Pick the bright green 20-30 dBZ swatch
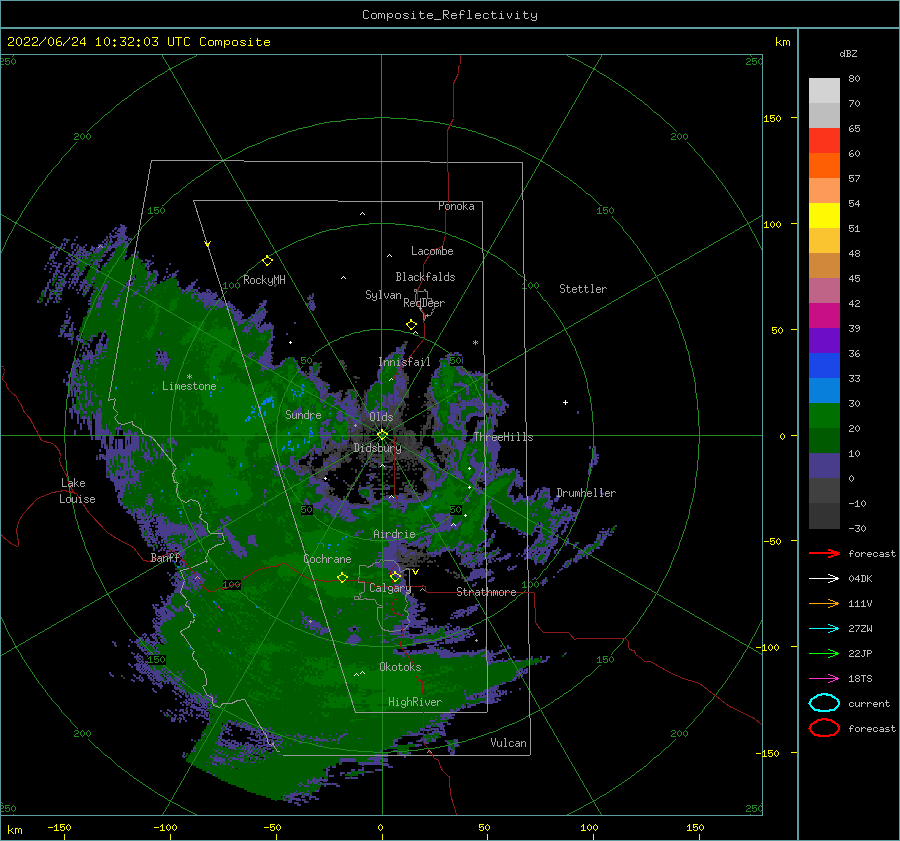Screen dimensions: 900x841 click(x=824, y=415)
